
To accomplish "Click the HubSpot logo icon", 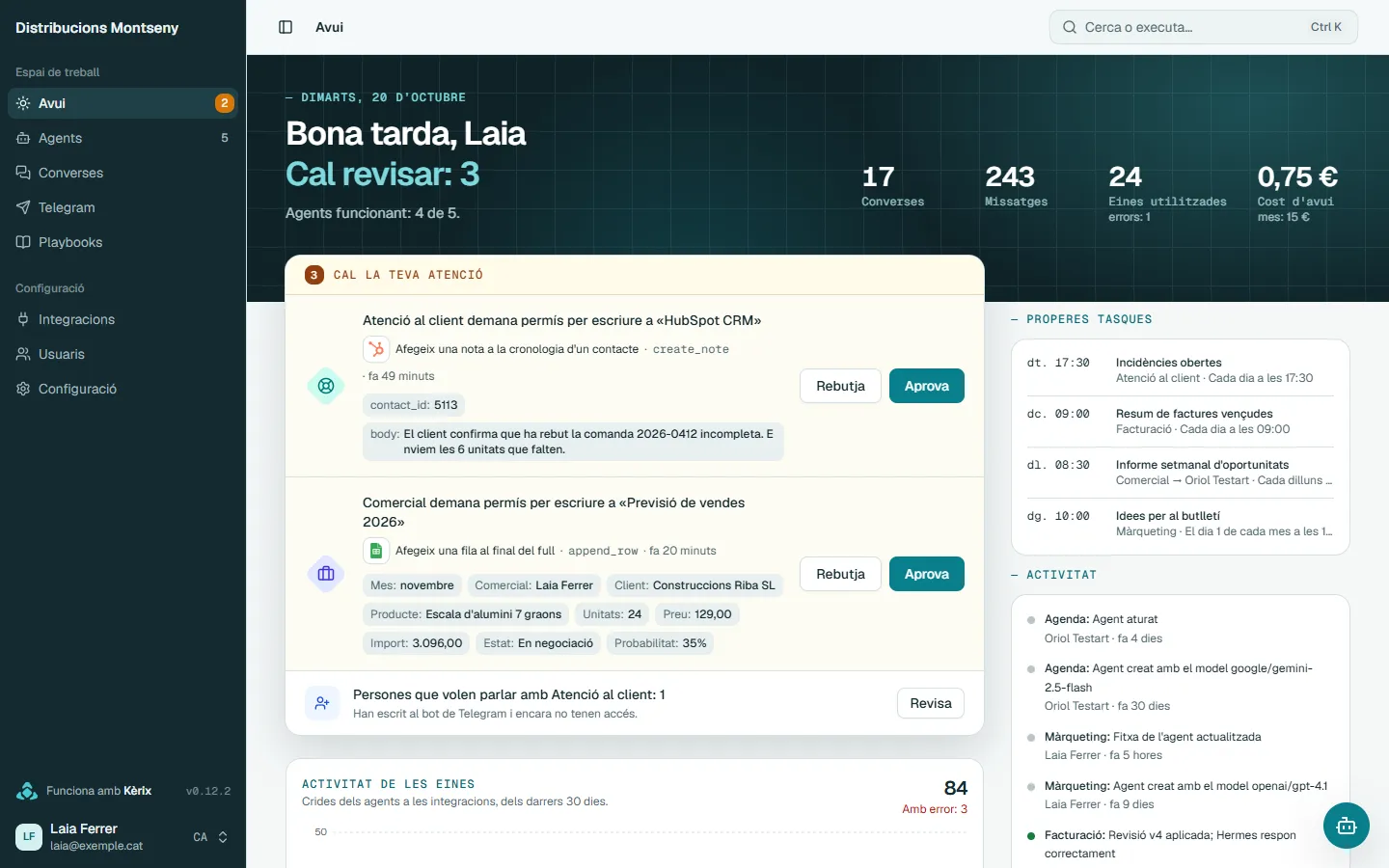I will [x=376, y=349].
